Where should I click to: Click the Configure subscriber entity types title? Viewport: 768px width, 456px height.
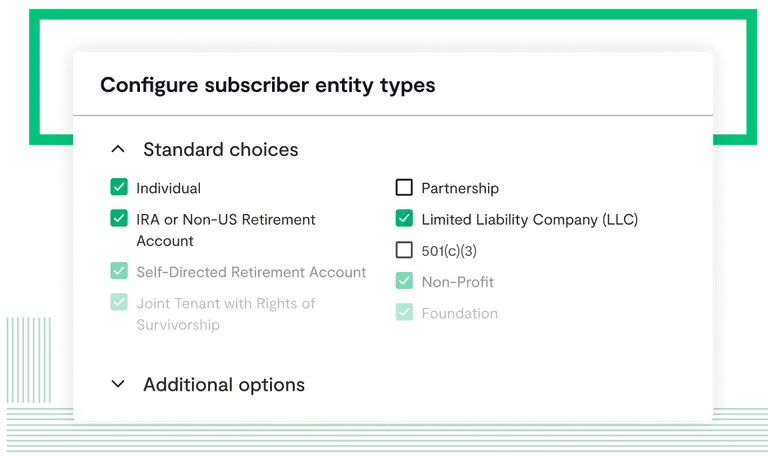[x=267, y=85]
